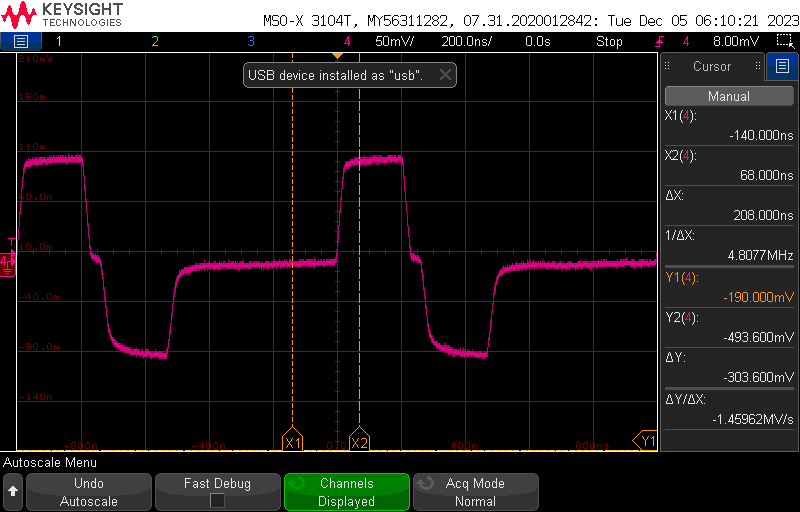Click the channel 4 ground level indicator
800x512 pixels.
[7, 264]
